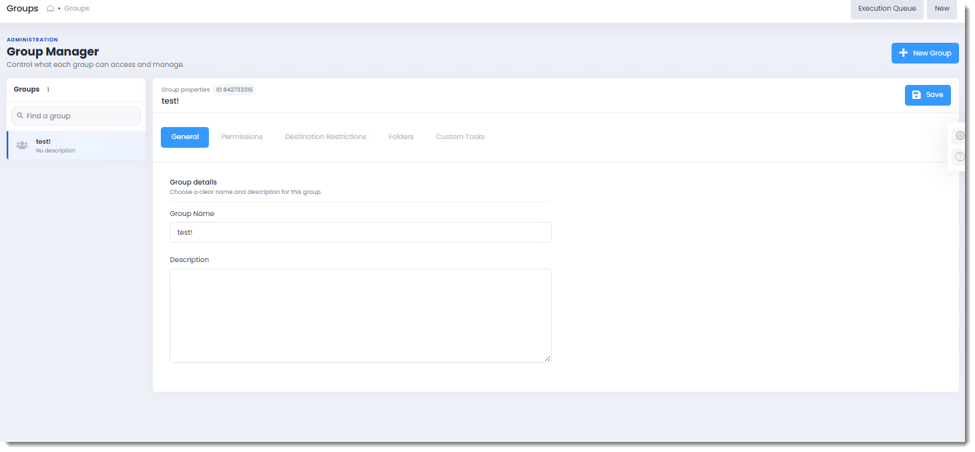975x452 pixels.
Task: Select the test! group in the list
Action: pos(76,145)
